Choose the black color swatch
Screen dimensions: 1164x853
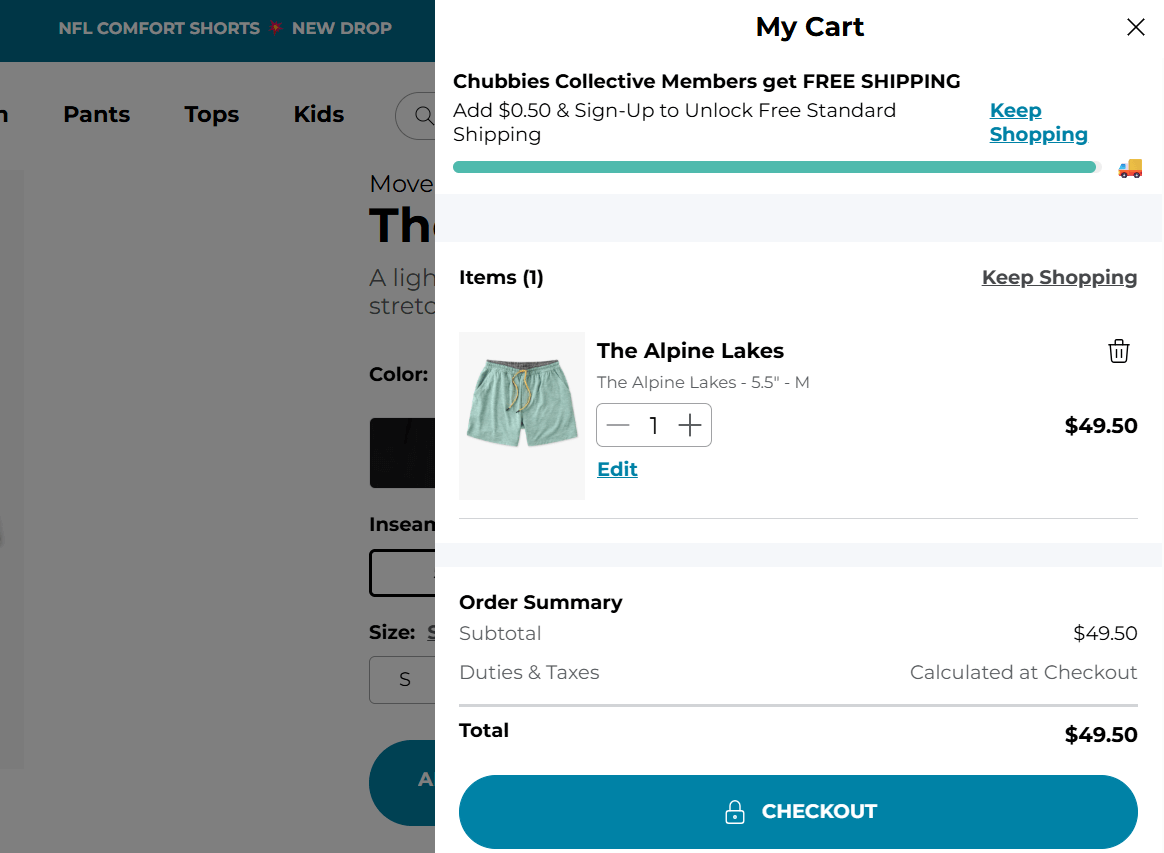coord(402,453)
